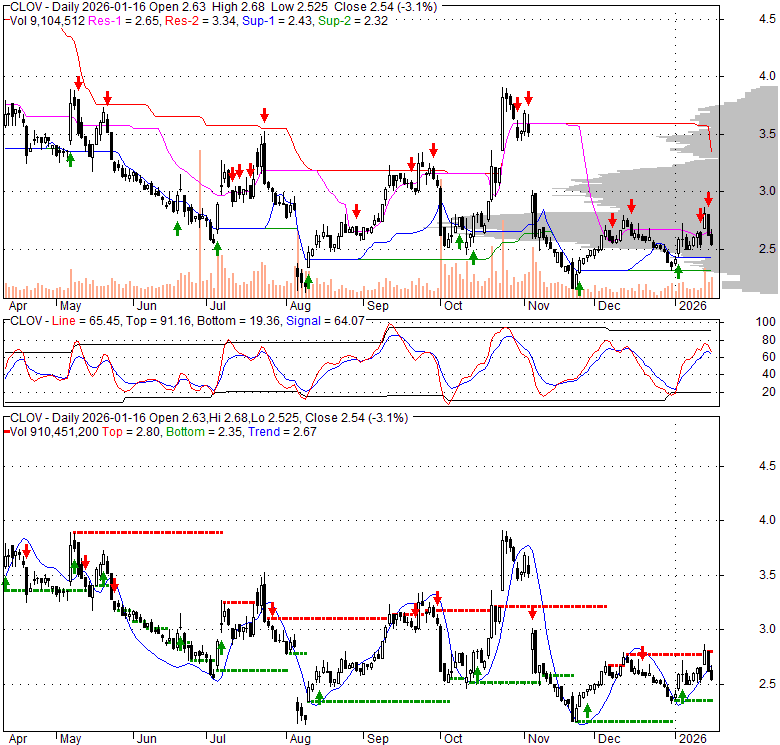The width and height of the screenshot is (780, 745).
Task: Select the oscillator 'Top = 91.16' label
Action: [158, 321]
